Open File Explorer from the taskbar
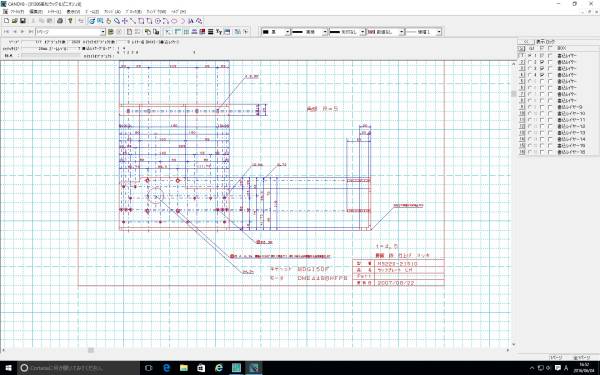 pyautogui.click(x=184, y=368)
